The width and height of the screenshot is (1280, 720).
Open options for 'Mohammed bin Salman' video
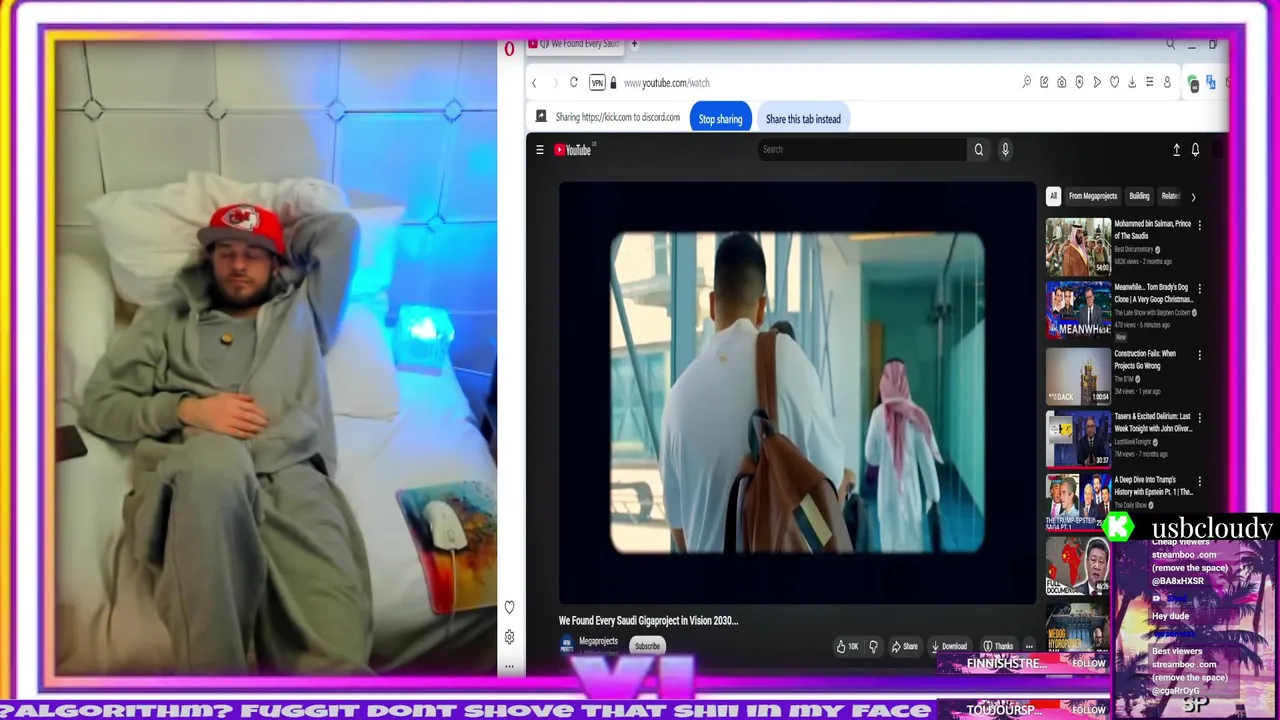[1199, 225]
